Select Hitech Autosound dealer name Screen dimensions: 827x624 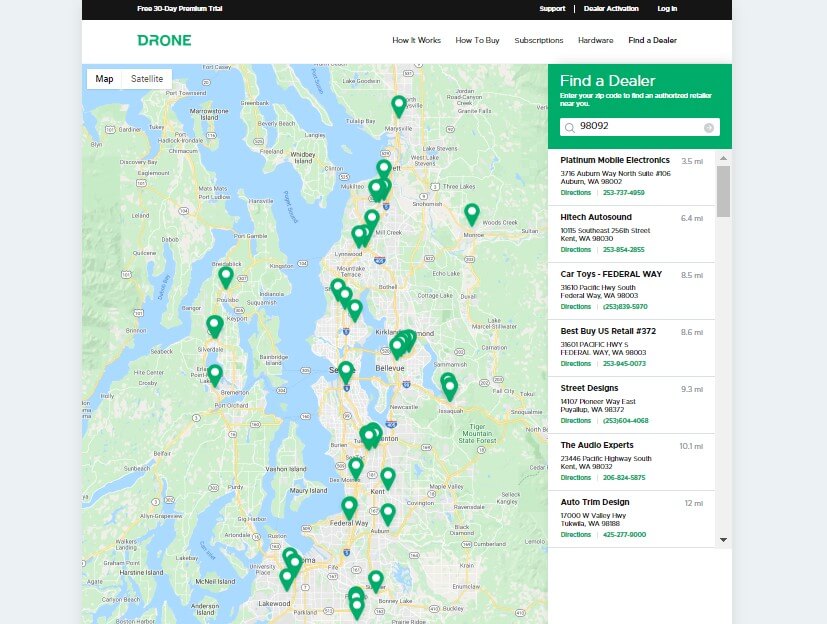tap(596, 217)
